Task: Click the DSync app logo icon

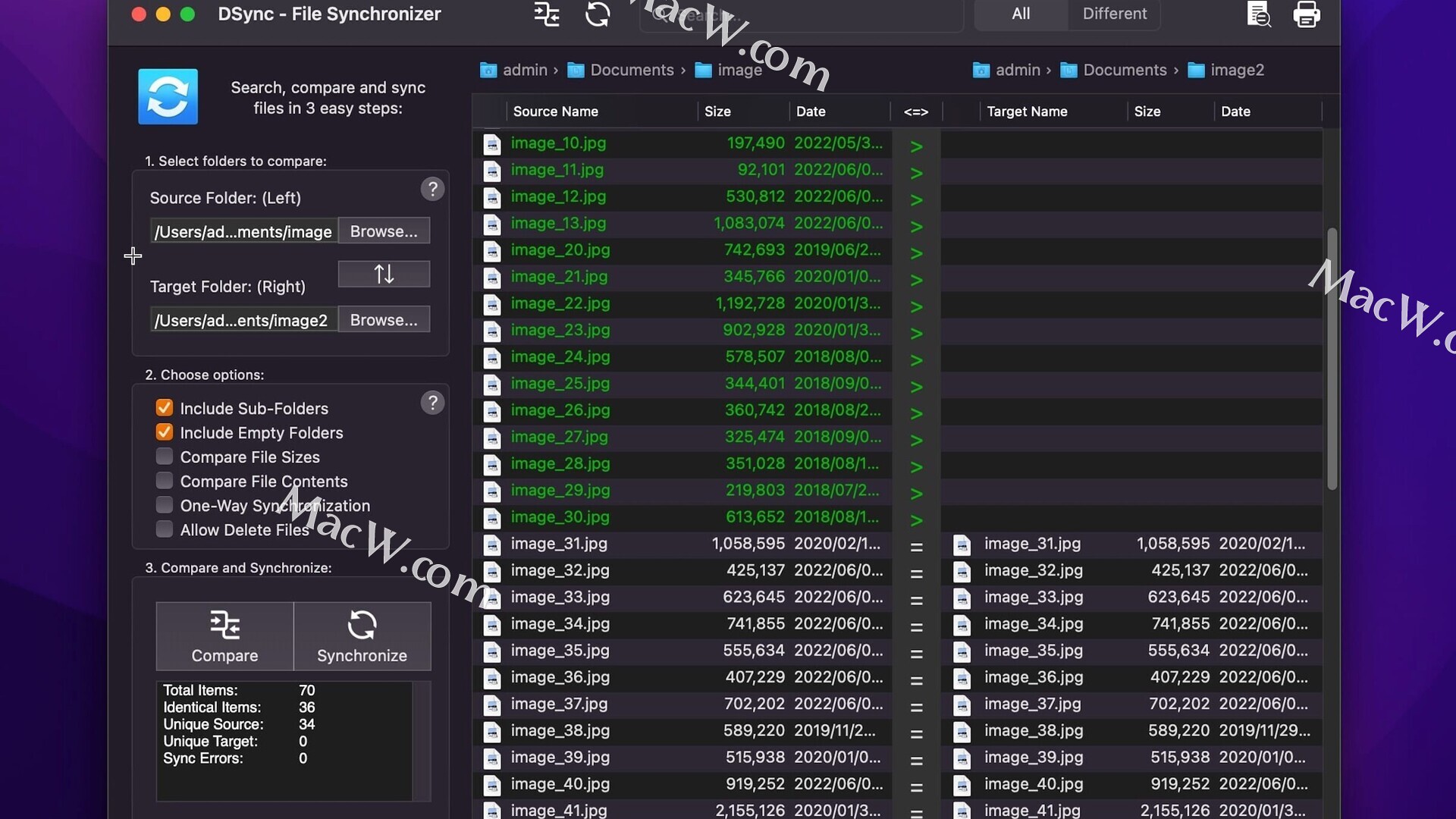Action: click(168, 96)
